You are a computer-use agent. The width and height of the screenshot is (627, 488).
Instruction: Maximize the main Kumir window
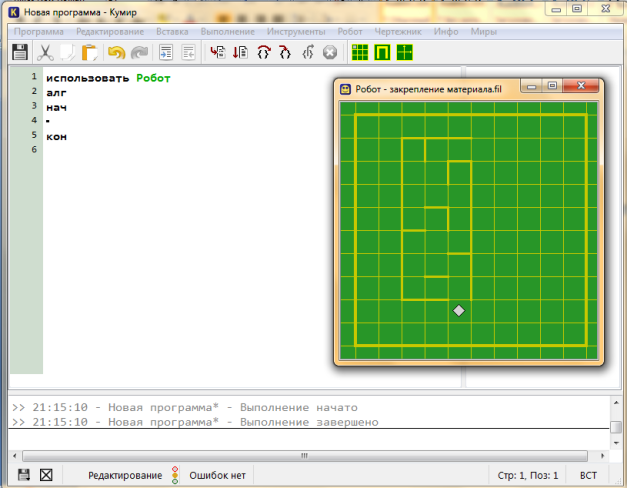tap(577, 9)
